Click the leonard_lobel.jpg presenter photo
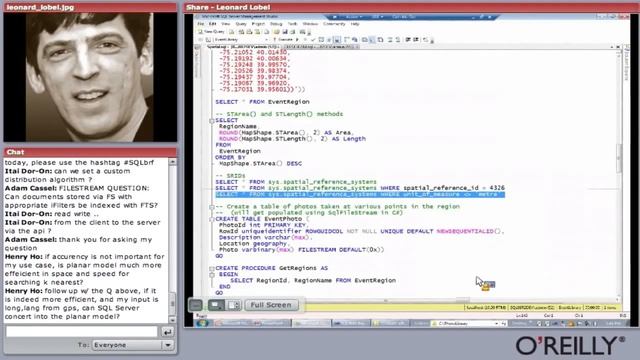Screen dimensions: 640x360 (90, 77)
